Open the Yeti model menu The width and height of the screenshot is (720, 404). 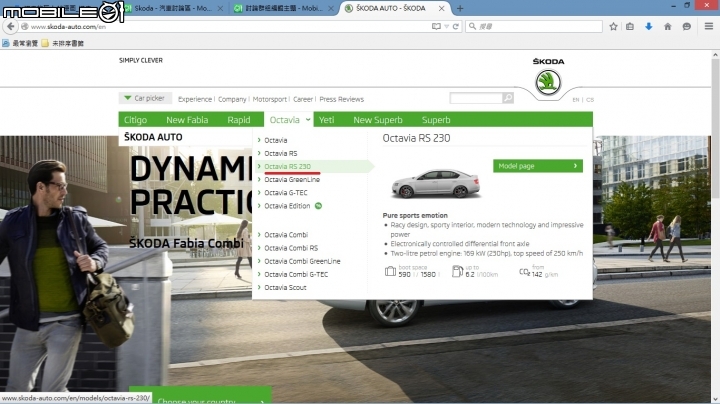point(326,120)
